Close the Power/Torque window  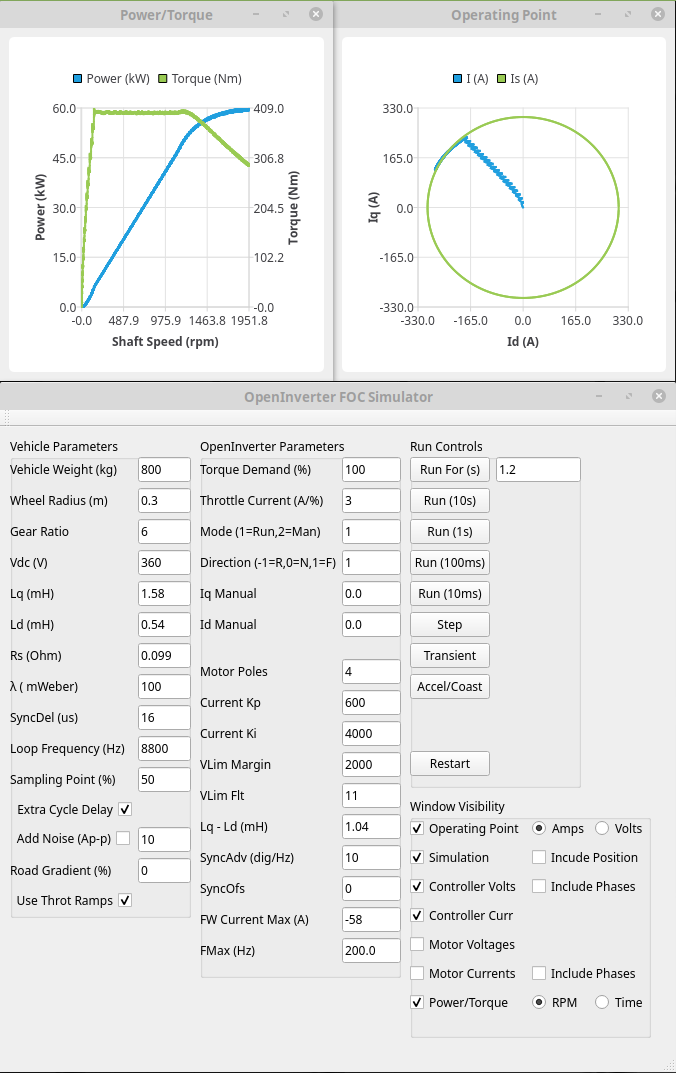tap(316, 14)
